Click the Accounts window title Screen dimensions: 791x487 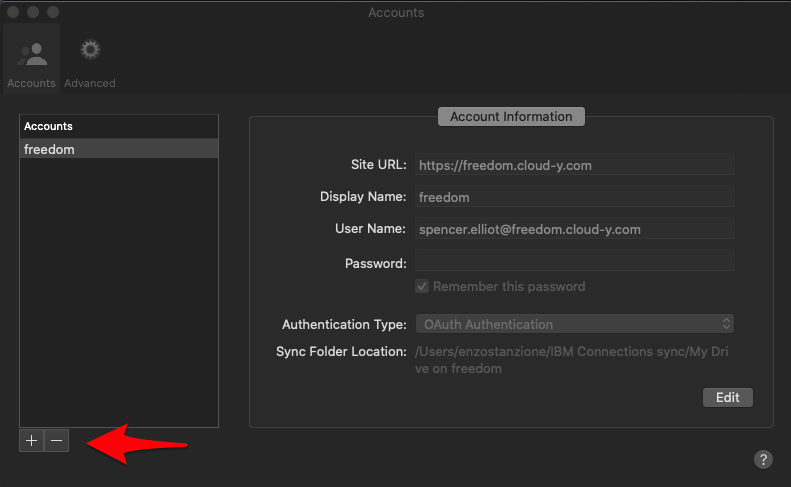coord(396,13)
